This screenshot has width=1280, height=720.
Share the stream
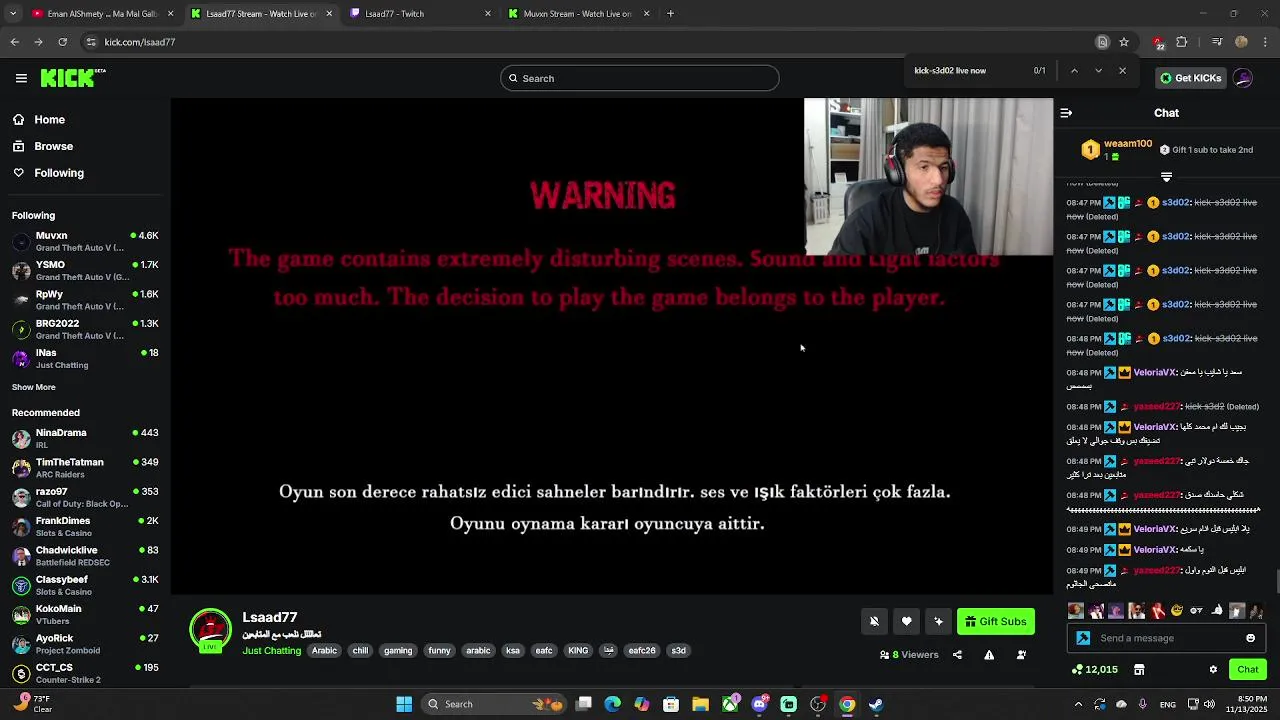(x=957, y=655)
